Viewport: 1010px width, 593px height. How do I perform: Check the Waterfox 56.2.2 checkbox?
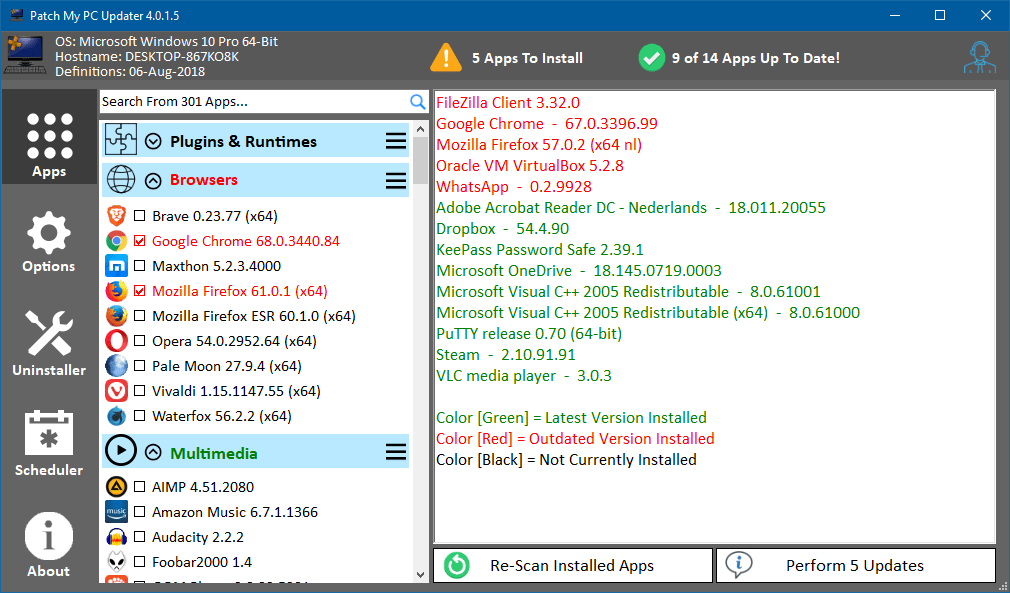[139, 416]
